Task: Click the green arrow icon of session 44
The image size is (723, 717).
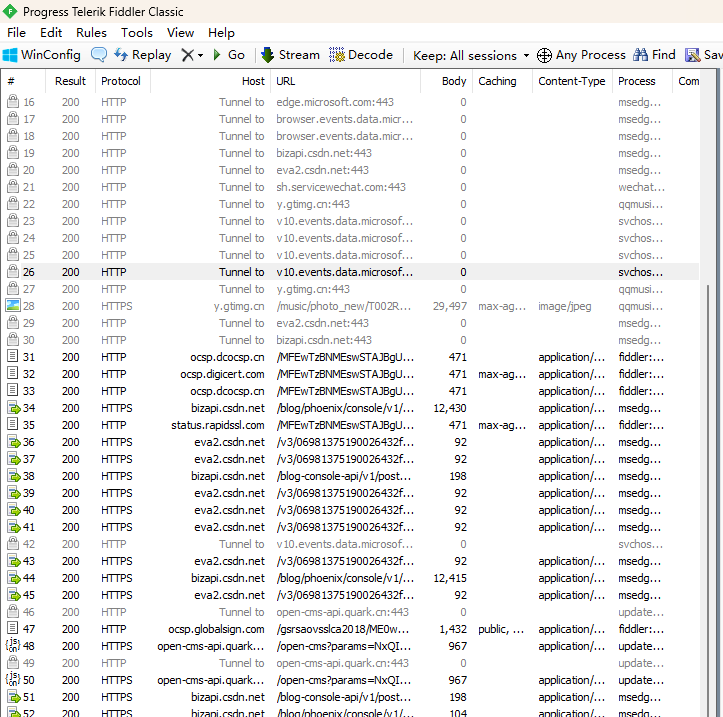Action: pos(14,577)
